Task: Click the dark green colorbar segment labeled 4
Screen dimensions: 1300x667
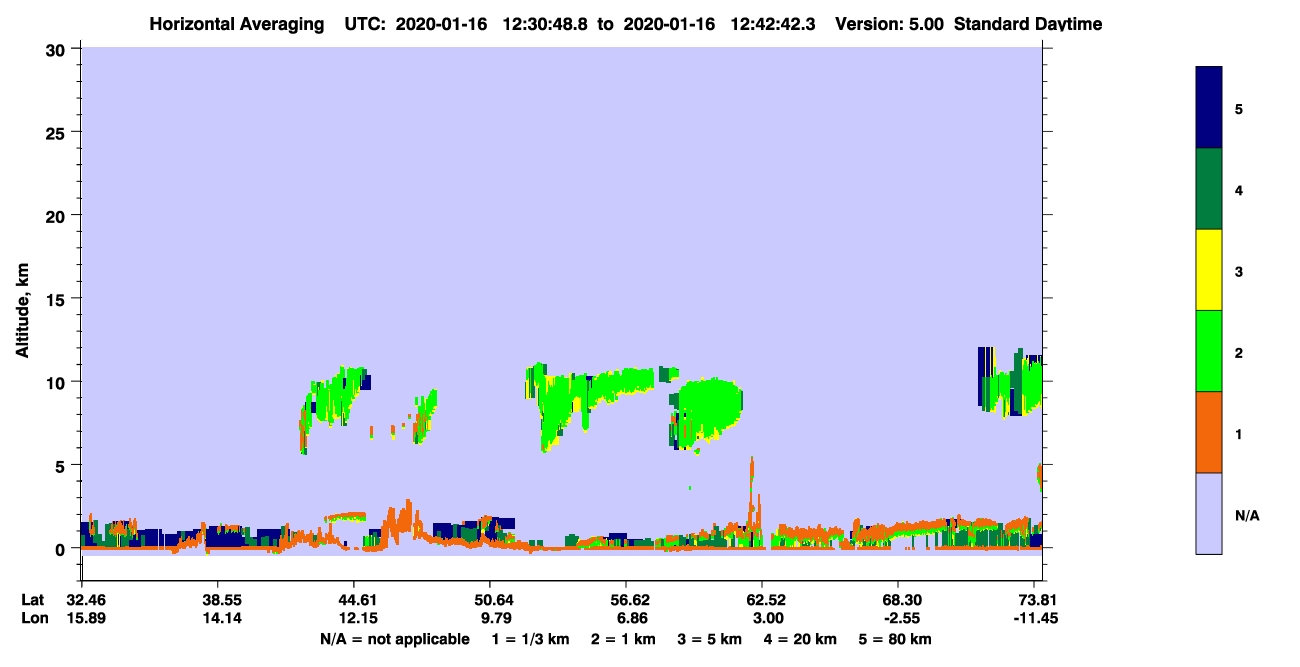Action: tap(1209, 189)
